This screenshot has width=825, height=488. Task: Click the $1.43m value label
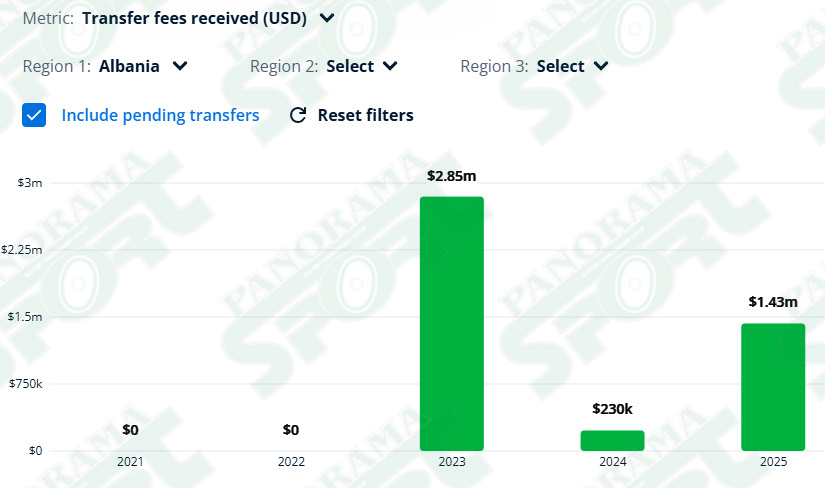pyautogui.click(x=773, y=302)
